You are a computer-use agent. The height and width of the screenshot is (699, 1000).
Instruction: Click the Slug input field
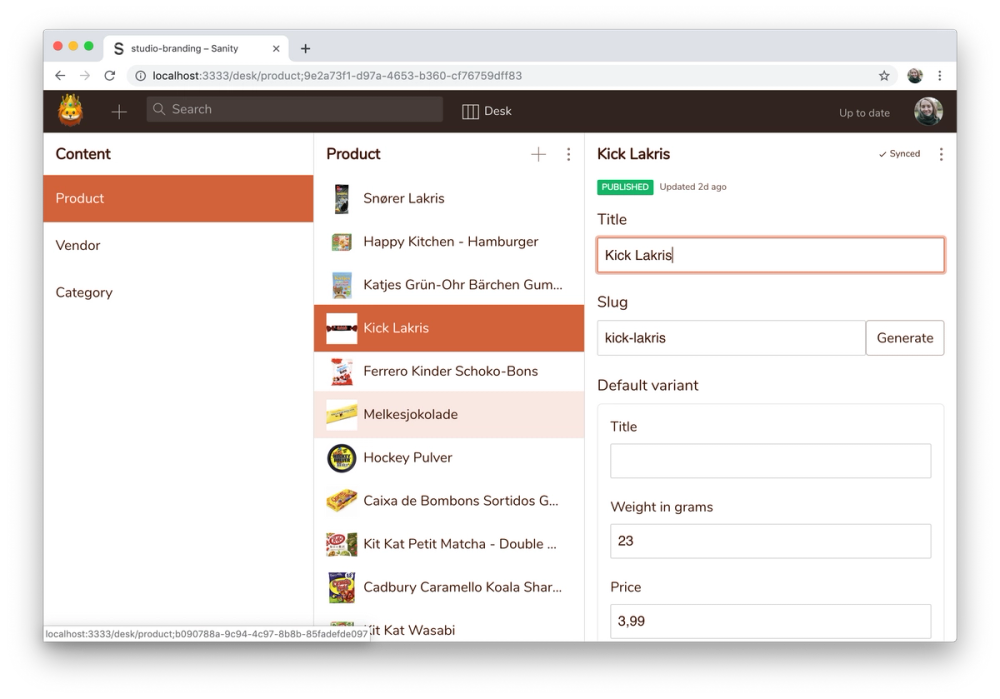(731, 338)
